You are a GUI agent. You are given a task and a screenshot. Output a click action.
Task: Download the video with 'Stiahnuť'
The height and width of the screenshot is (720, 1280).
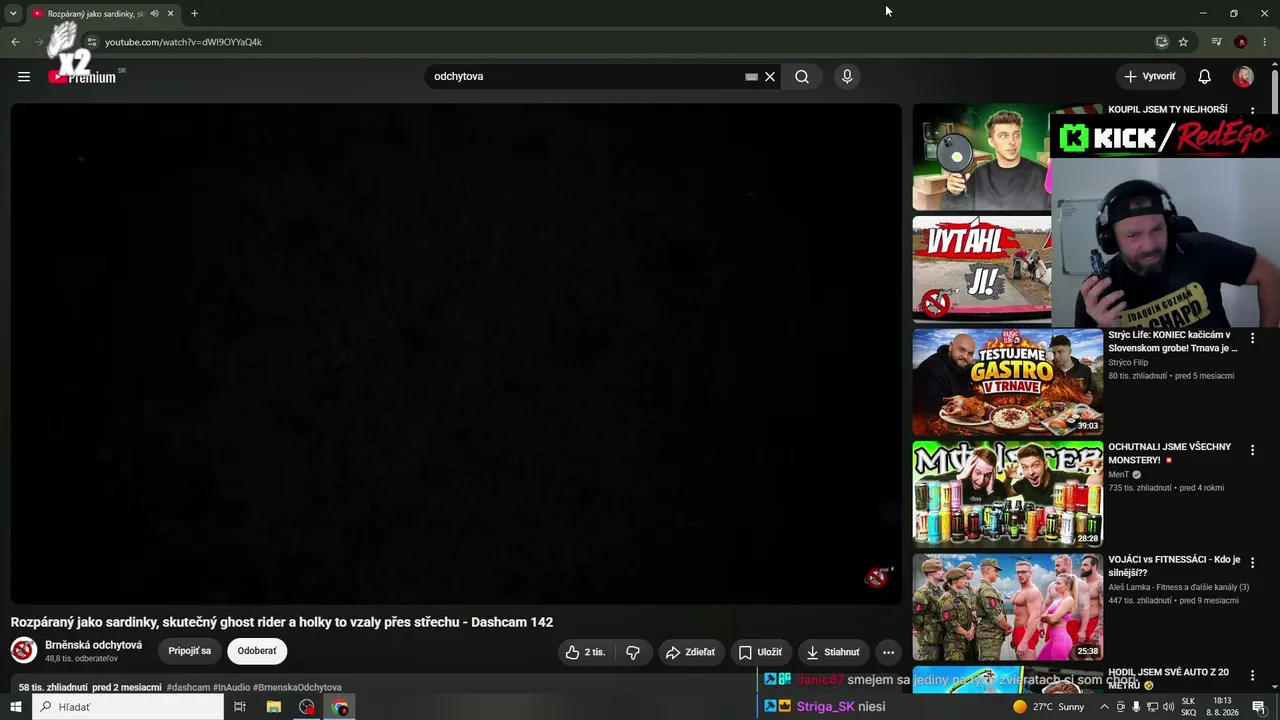(833, 652)
